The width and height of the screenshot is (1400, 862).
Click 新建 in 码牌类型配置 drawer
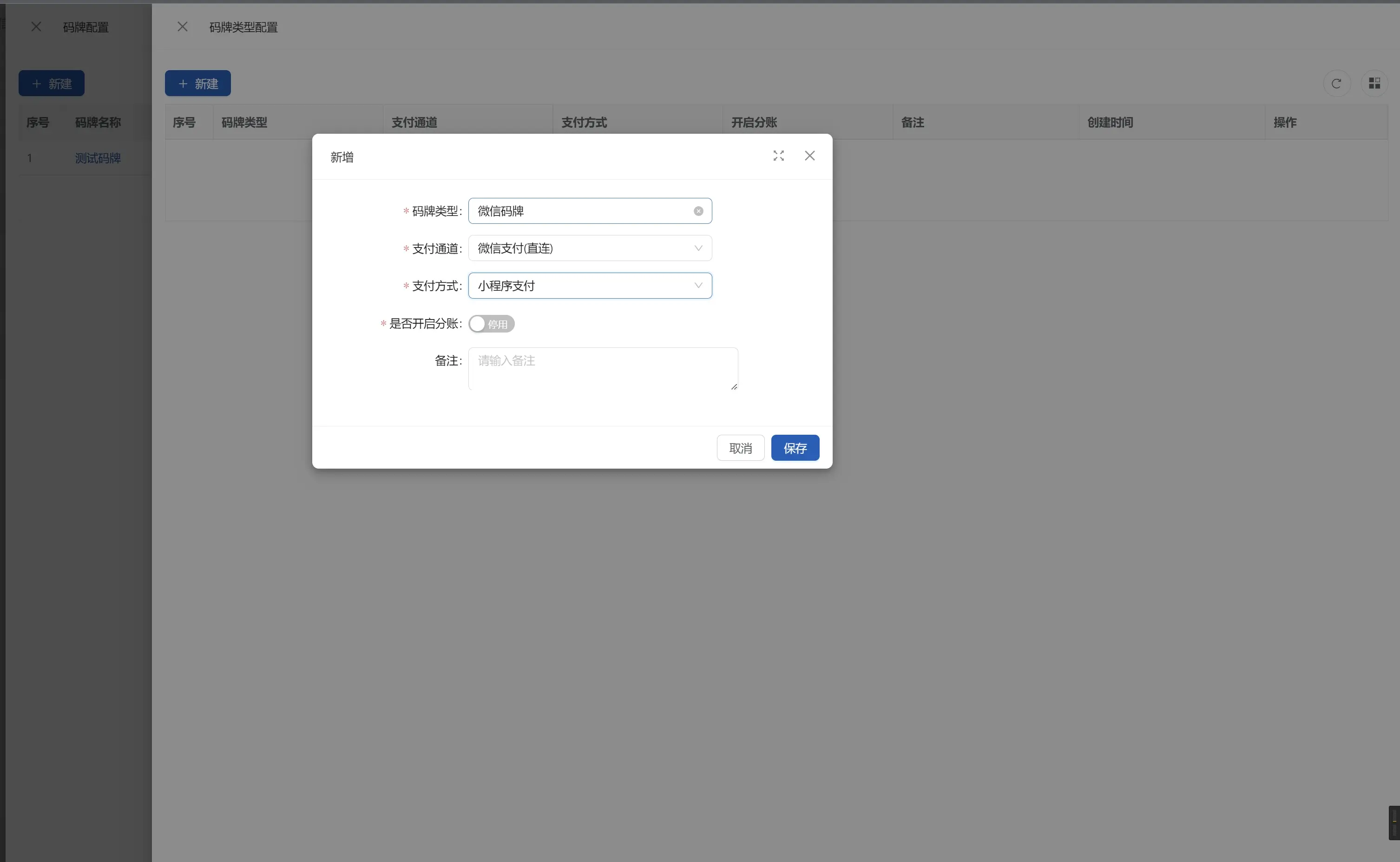pos(198,84)
